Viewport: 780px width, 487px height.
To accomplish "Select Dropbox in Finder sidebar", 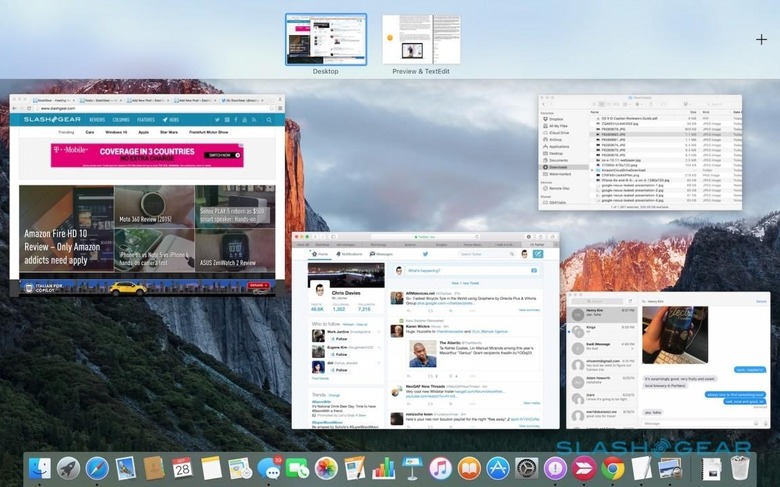I will [556, 119].
